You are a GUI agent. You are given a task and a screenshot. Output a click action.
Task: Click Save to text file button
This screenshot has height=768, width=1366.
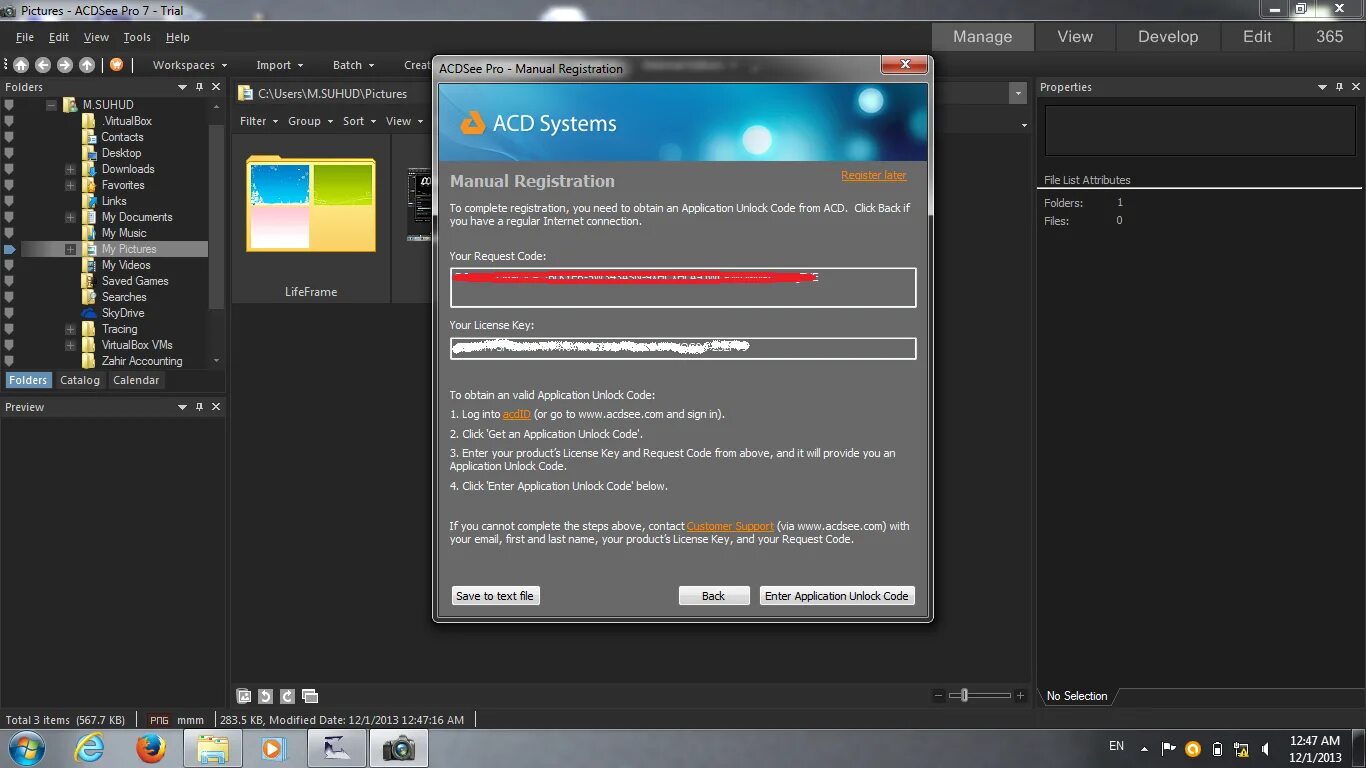(495, 596)
